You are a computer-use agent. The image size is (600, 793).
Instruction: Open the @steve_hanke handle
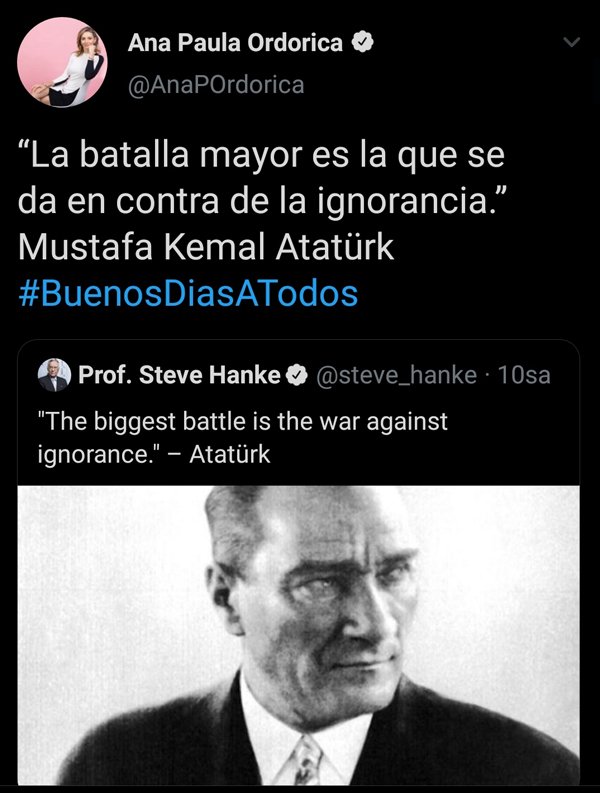397,375
